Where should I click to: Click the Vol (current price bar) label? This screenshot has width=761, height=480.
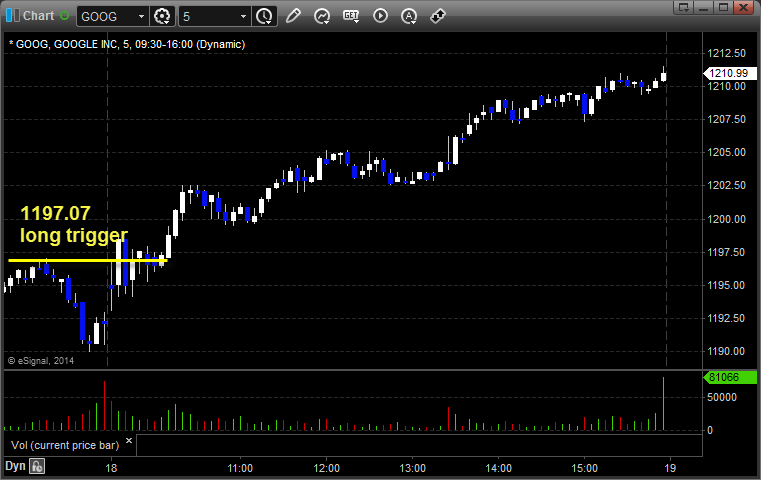pos(65,445)
